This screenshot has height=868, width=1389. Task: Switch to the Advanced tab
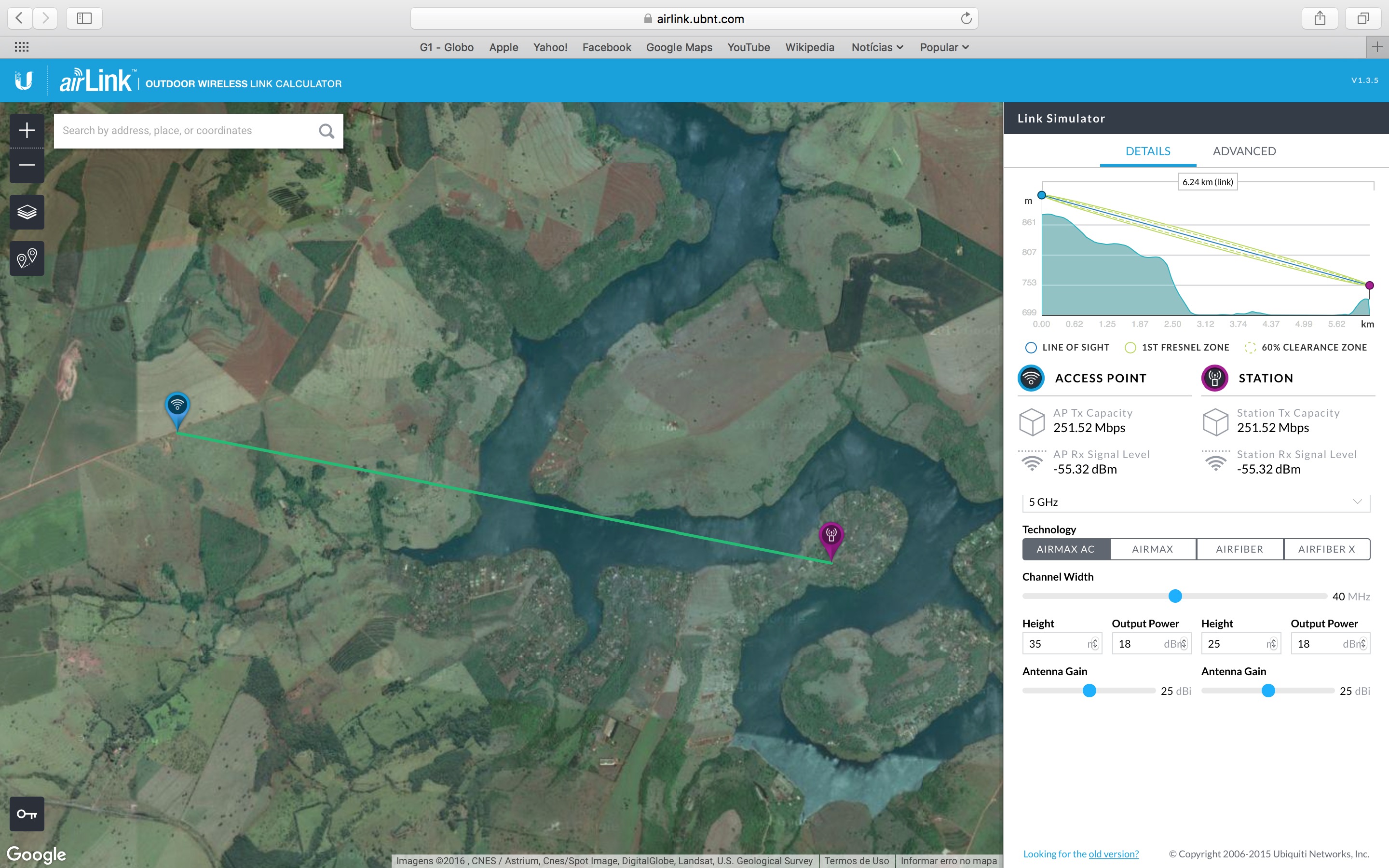click(x=1244, y=151)
